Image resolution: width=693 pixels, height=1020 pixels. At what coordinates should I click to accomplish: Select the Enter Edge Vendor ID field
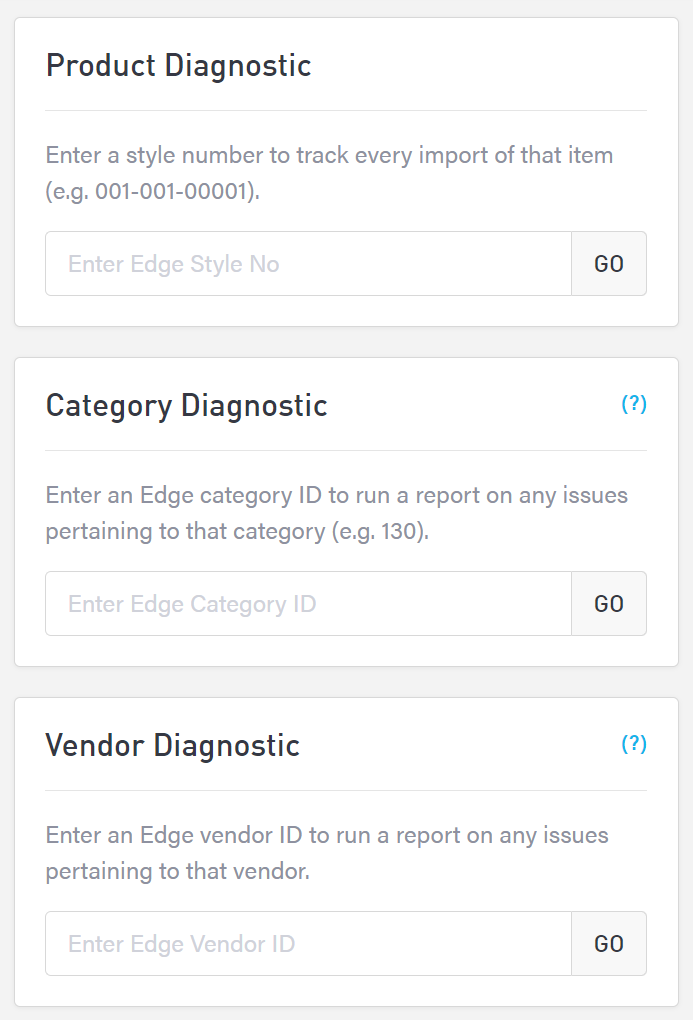click(308, 944)
